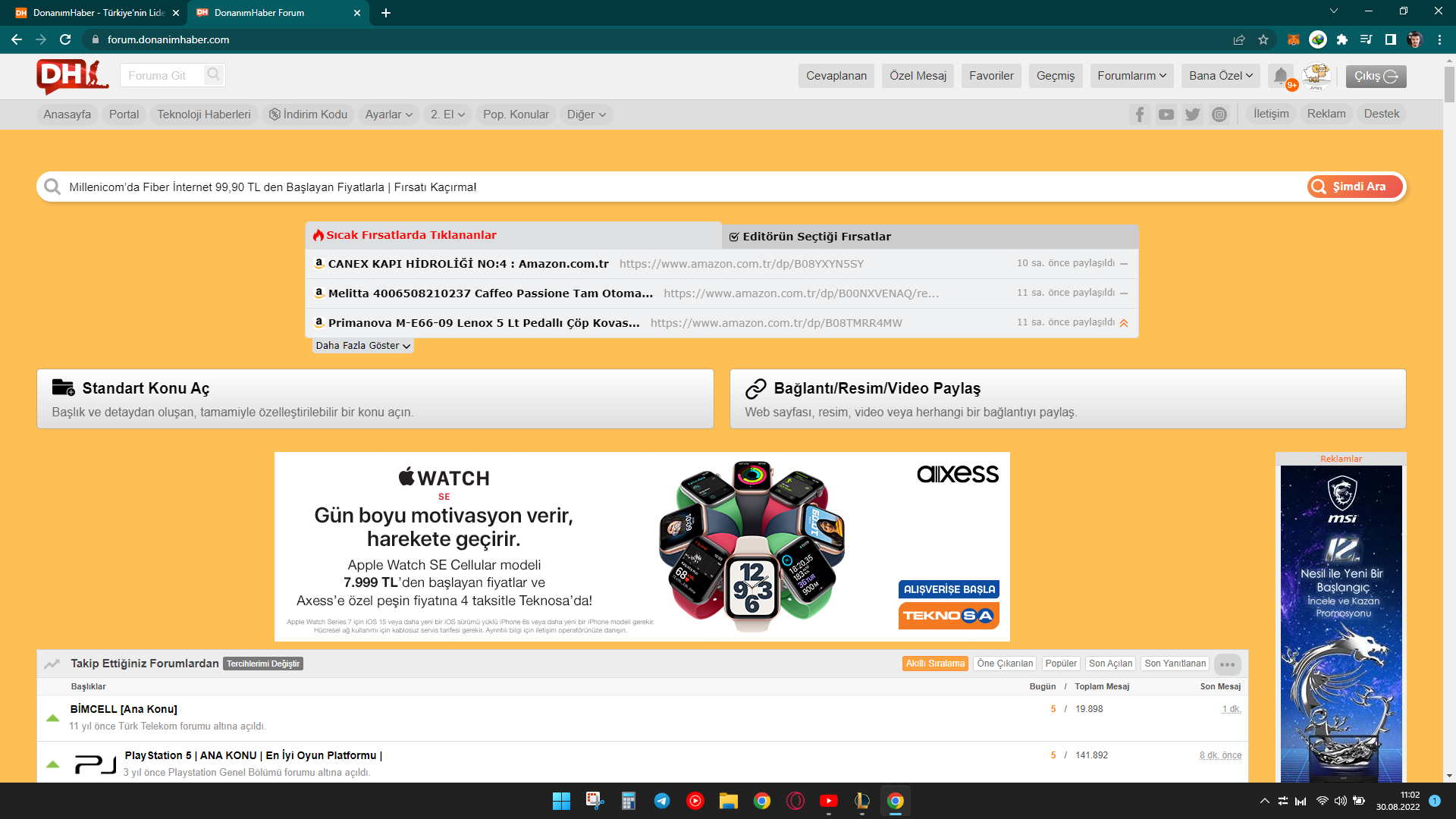
Task: Select the Akıllı Sıralama sorting toggle
Action: (x=935, y=664)
